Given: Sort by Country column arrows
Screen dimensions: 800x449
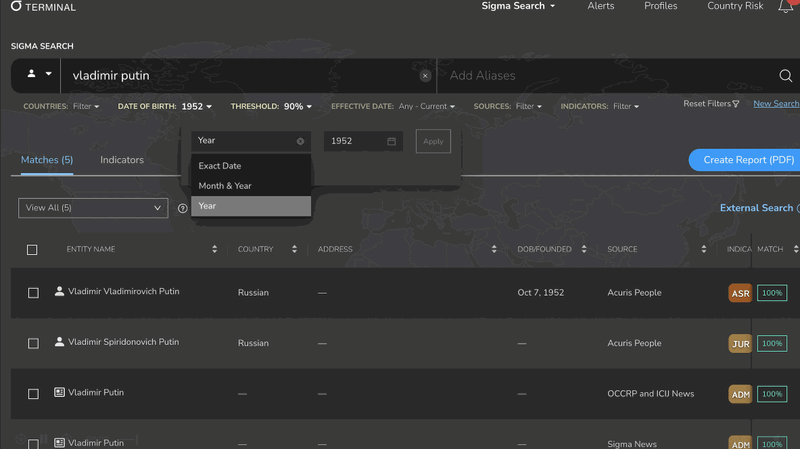Looking at the screenshot, I should click(x=294, y=249).
